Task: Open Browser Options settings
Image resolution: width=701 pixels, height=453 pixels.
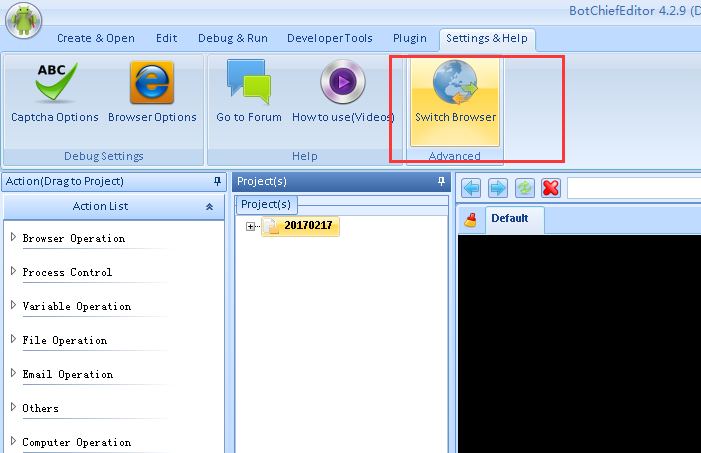Action: pos(152,93)
